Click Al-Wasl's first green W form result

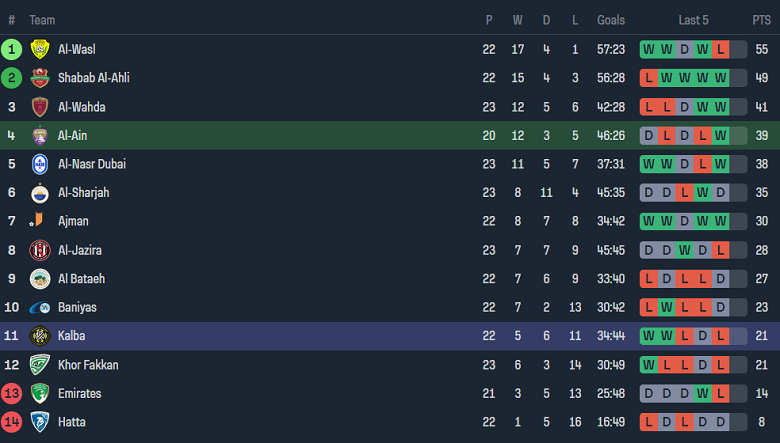[x=649, y=49]
